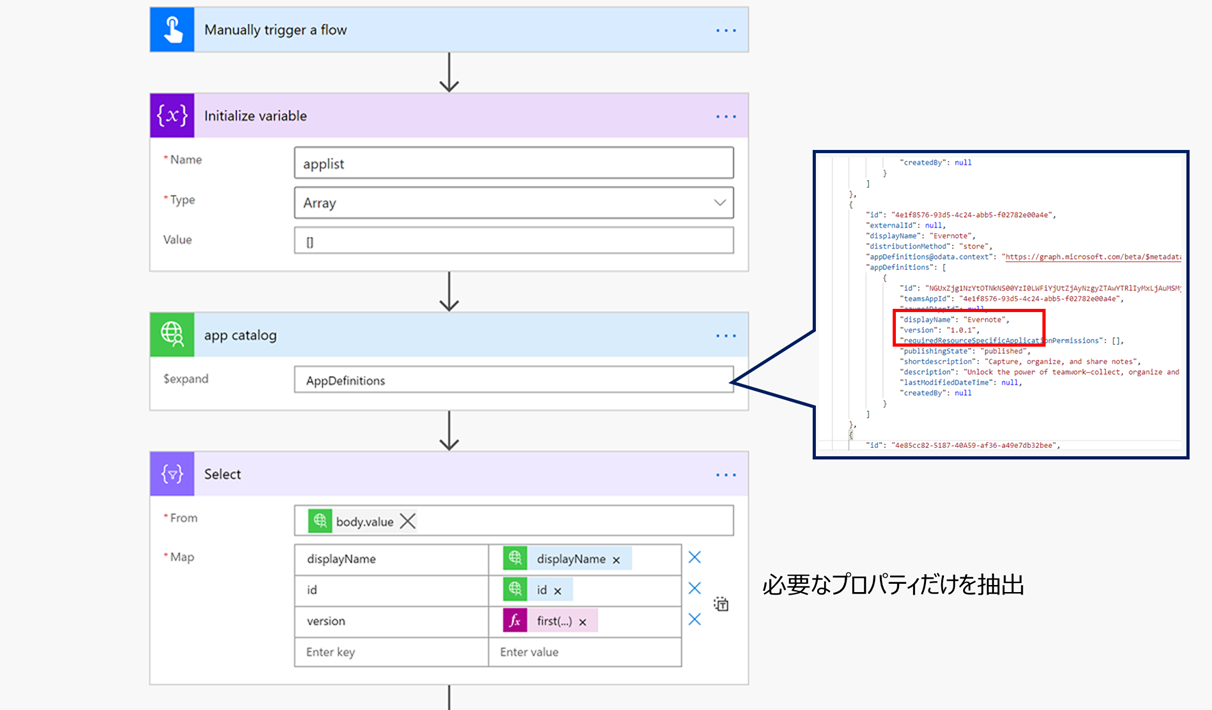Click the id dynamic content token
Screen dimensions: 1212x710
538,590
